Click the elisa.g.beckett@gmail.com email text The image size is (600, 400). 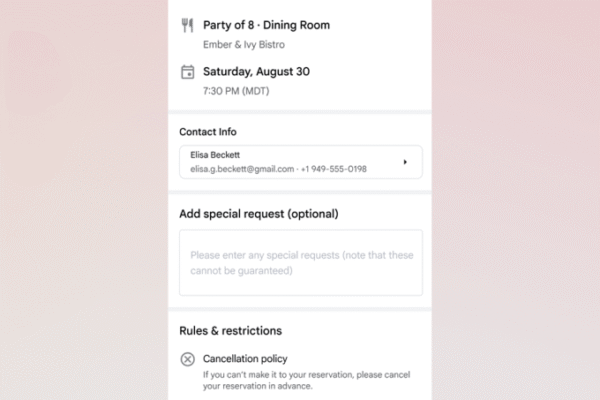[242, 169]
